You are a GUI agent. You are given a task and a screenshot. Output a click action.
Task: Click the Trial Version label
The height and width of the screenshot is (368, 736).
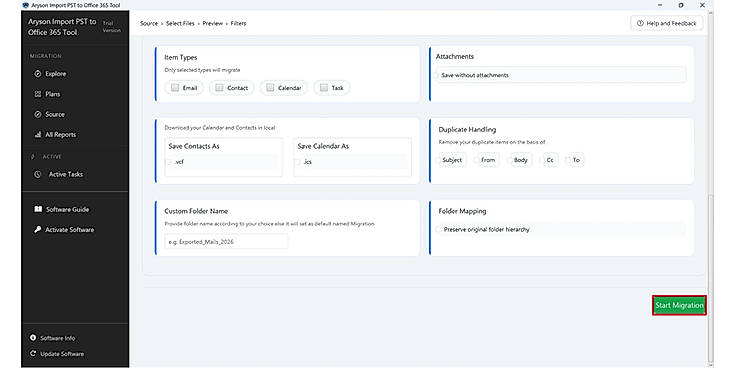point(111,26)
